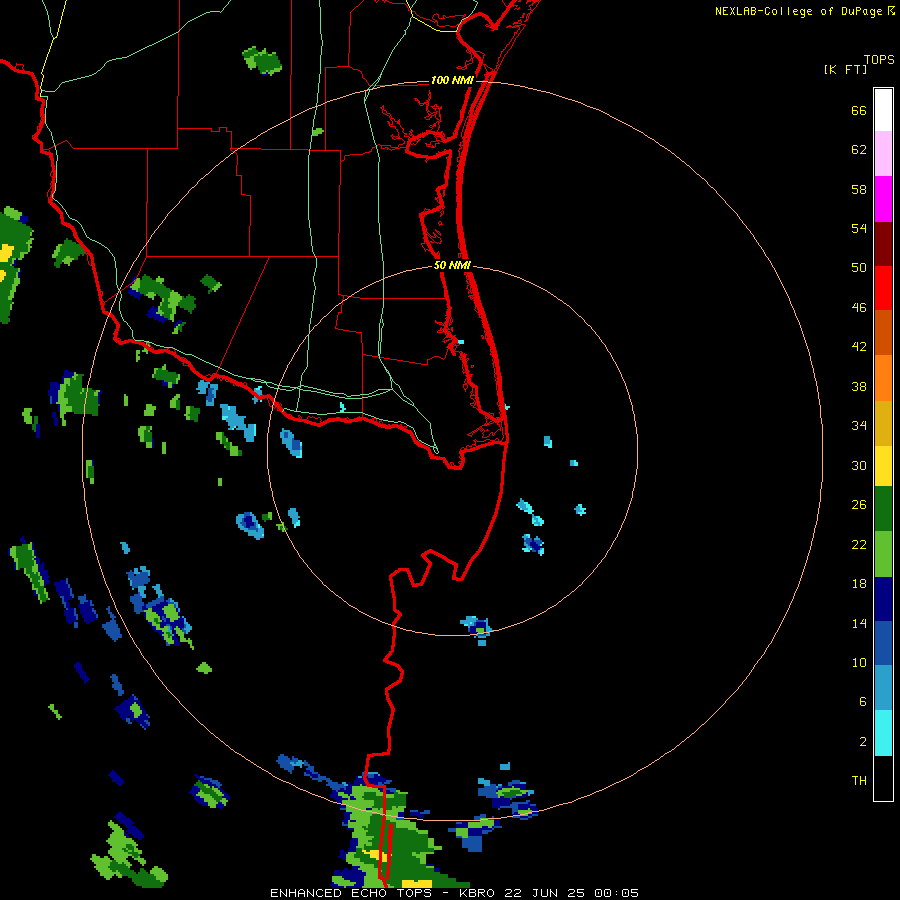Click the yellow swatch between 34 and 30
The image size is (900, 900).
coord(883,466)
